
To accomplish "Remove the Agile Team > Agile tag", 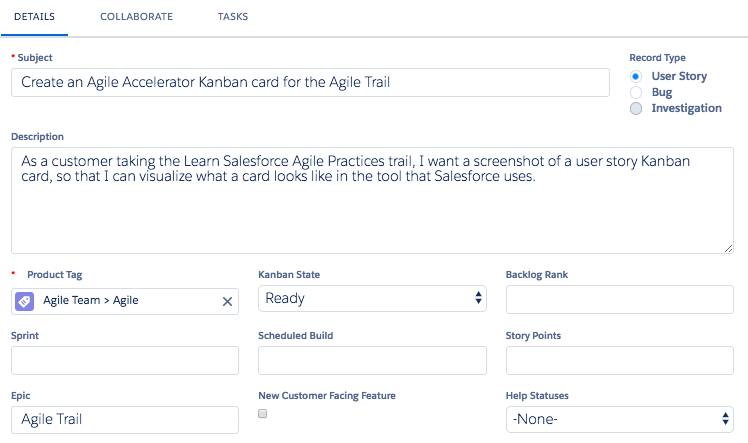I will tap(227, 301).
